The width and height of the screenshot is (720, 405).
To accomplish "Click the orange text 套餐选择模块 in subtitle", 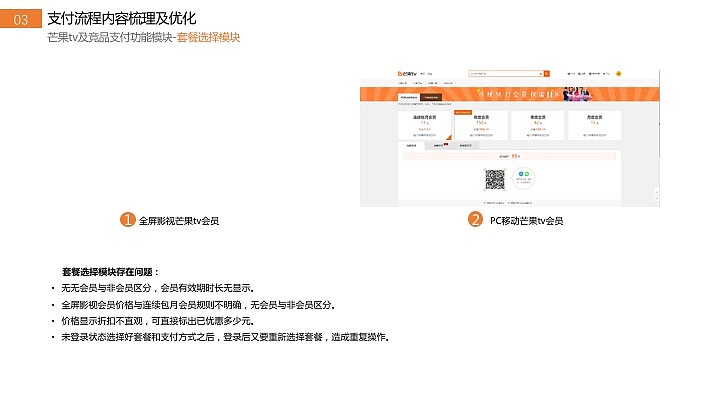I will click(208, 37).
